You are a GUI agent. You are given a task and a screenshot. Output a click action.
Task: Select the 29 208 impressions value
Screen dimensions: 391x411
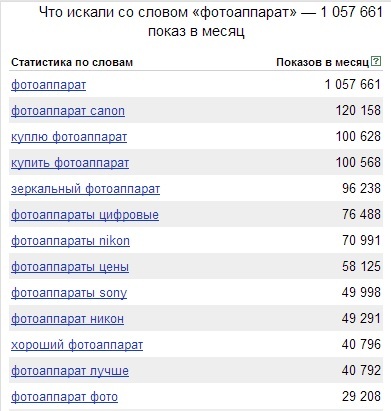361,396
